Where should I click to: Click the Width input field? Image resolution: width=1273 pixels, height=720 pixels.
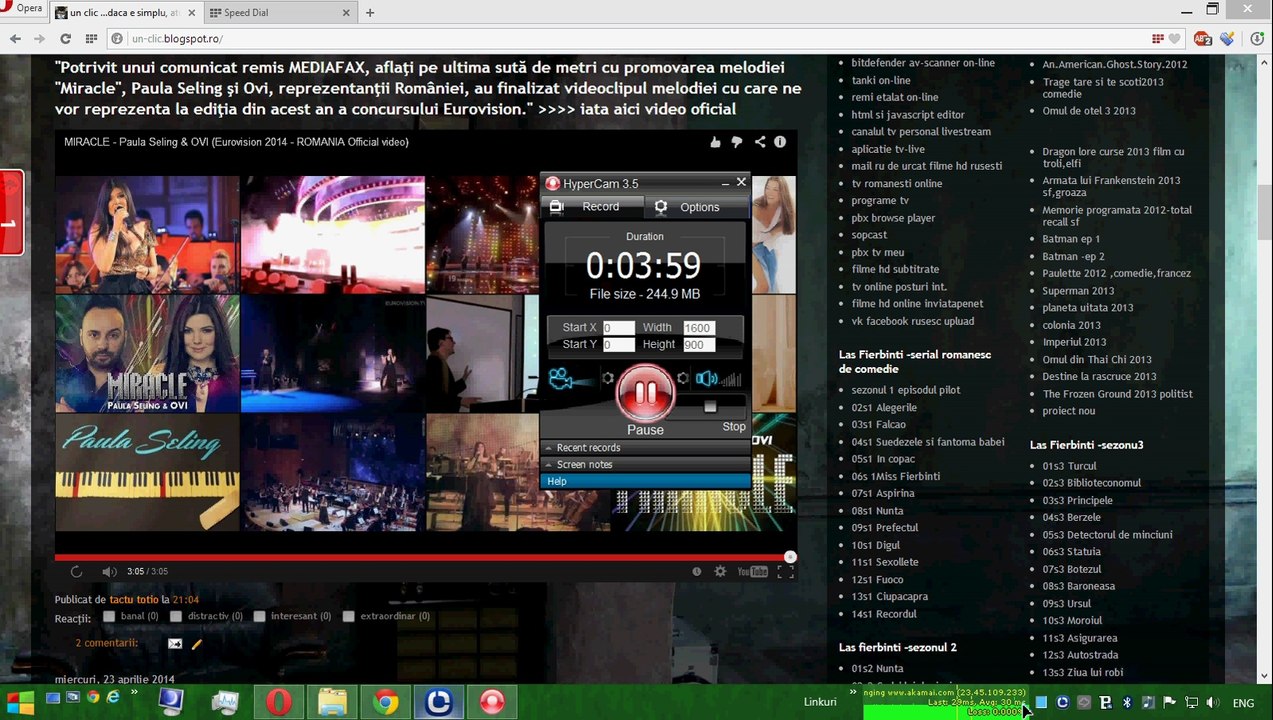[x=698, y=328]
